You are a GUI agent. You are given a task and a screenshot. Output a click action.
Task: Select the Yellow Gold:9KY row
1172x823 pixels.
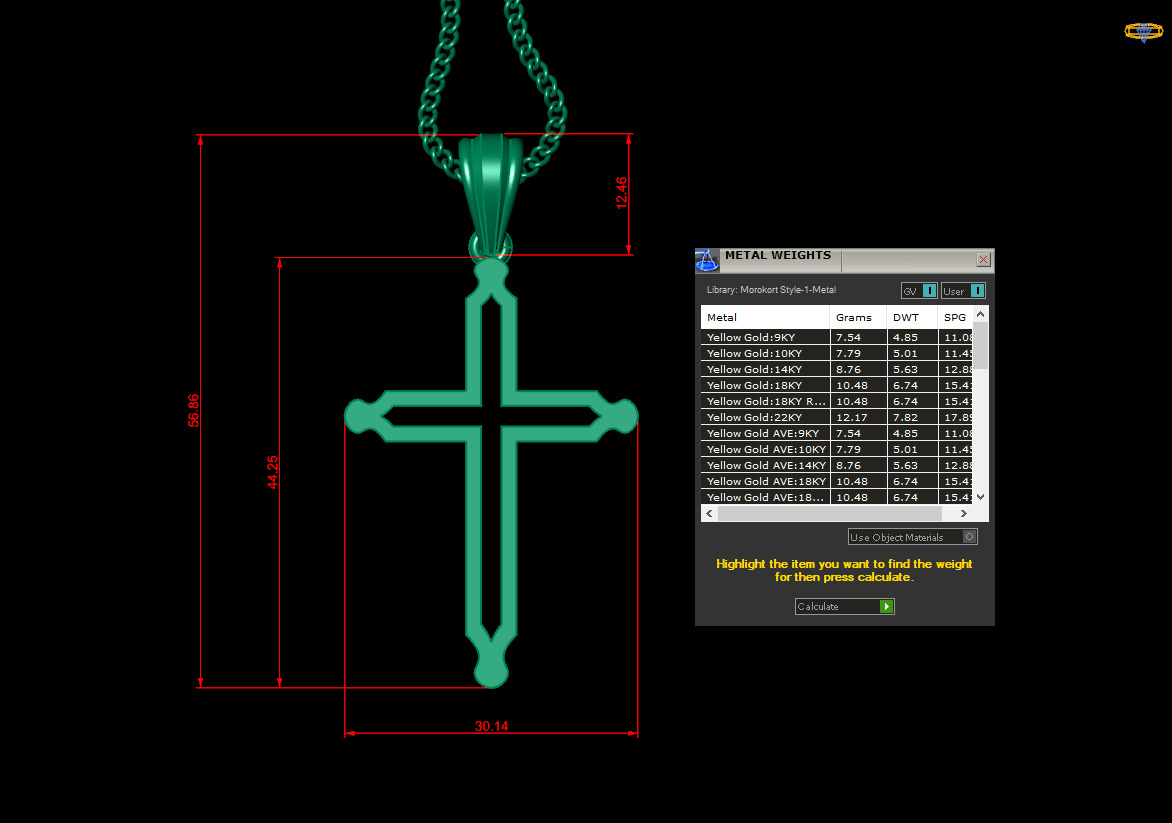coord(836,337)
